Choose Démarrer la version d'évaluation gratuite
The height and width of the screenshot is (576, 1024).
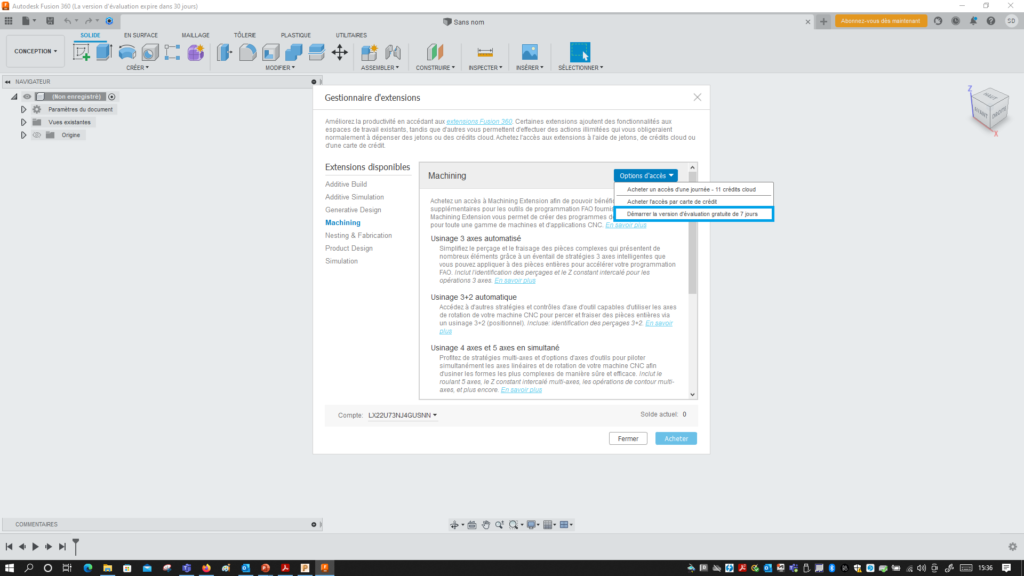point(694,214)
